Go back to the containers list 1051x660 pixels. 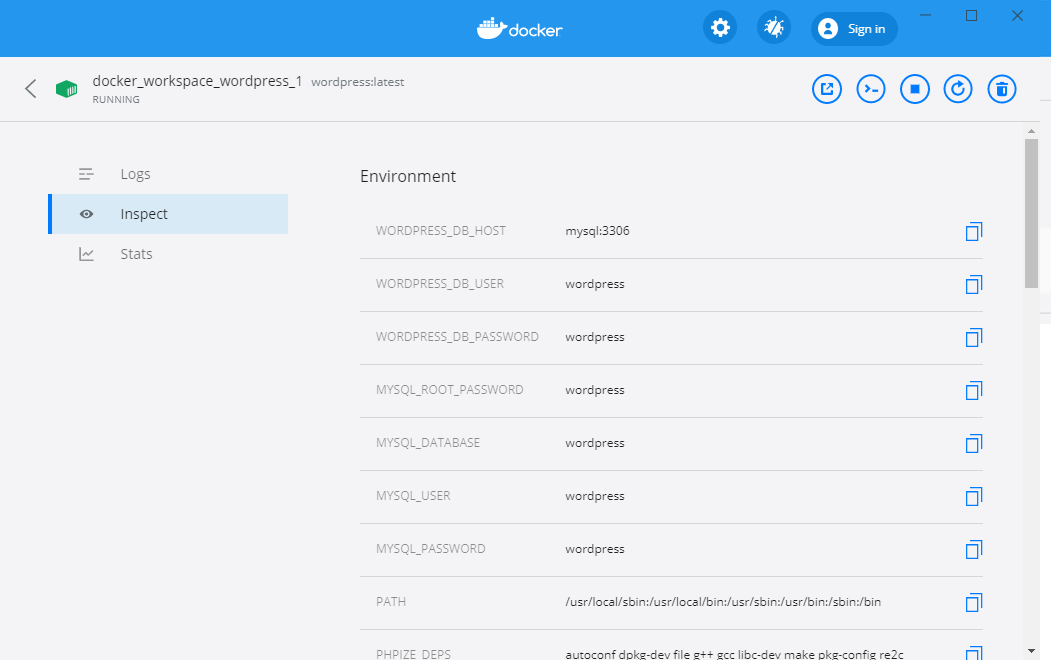30,88
